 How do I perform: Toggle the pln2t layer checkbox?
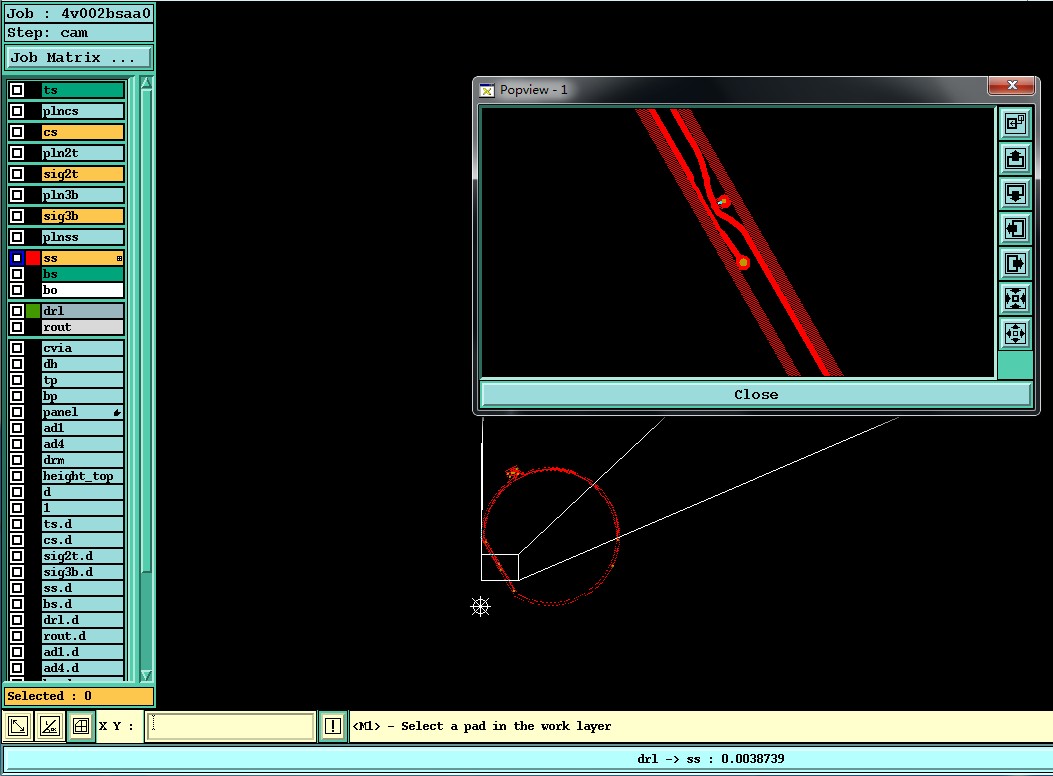(17, 153)
